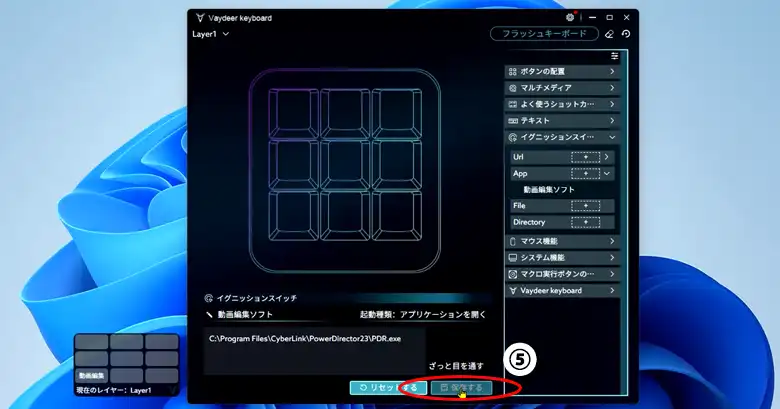Click the フラッシュキーボード button
The height and width of the screenshot is (409, 780).
tap(544, 34)
